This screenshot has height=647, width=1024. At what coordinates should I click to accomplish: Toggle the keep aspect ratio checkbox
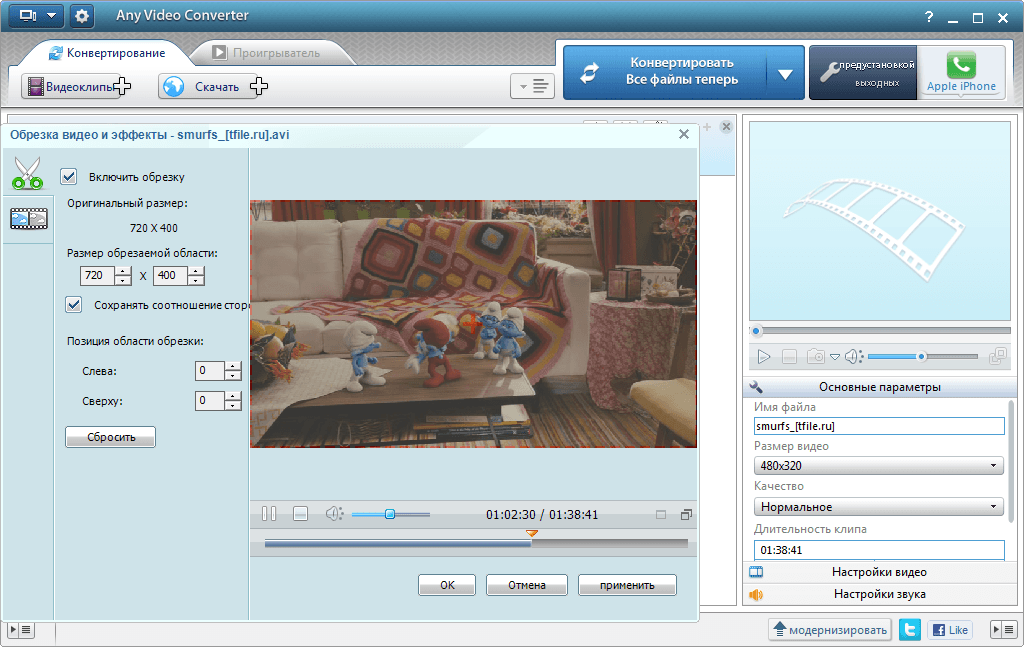(73, 304)
